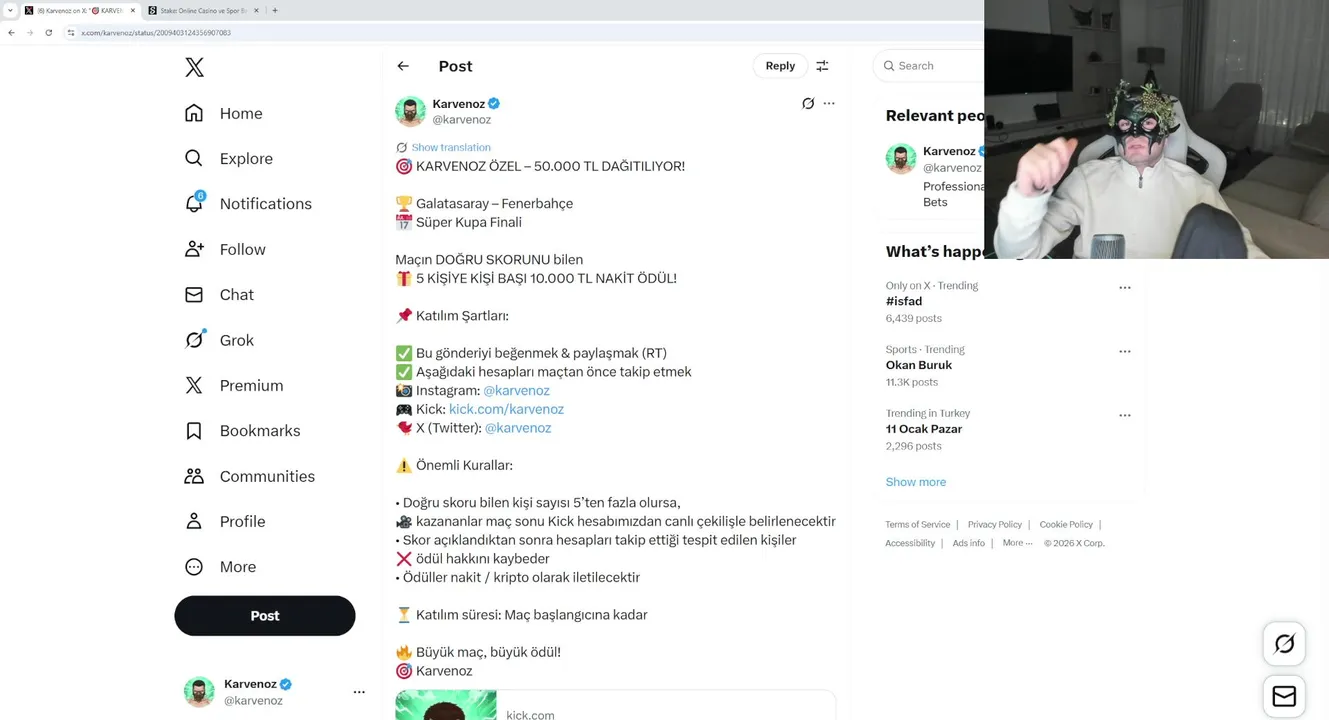
Task: Click Karvenoz avatar in Relevant people
Action: (x=901, y=159)
